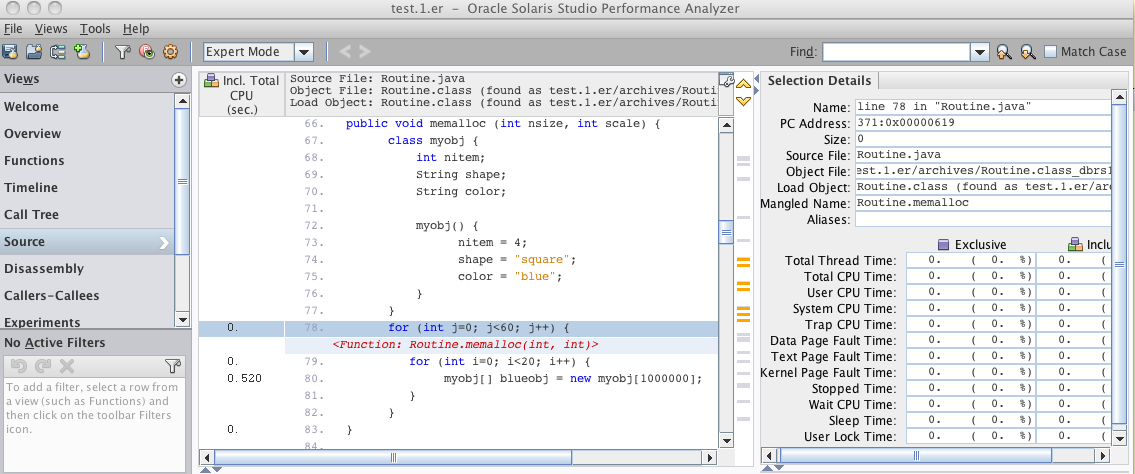This screenshot has width=1135, height=474.
Task: Select source line 78 'for (int j=0; j<60'
Action: pos(458,328)
